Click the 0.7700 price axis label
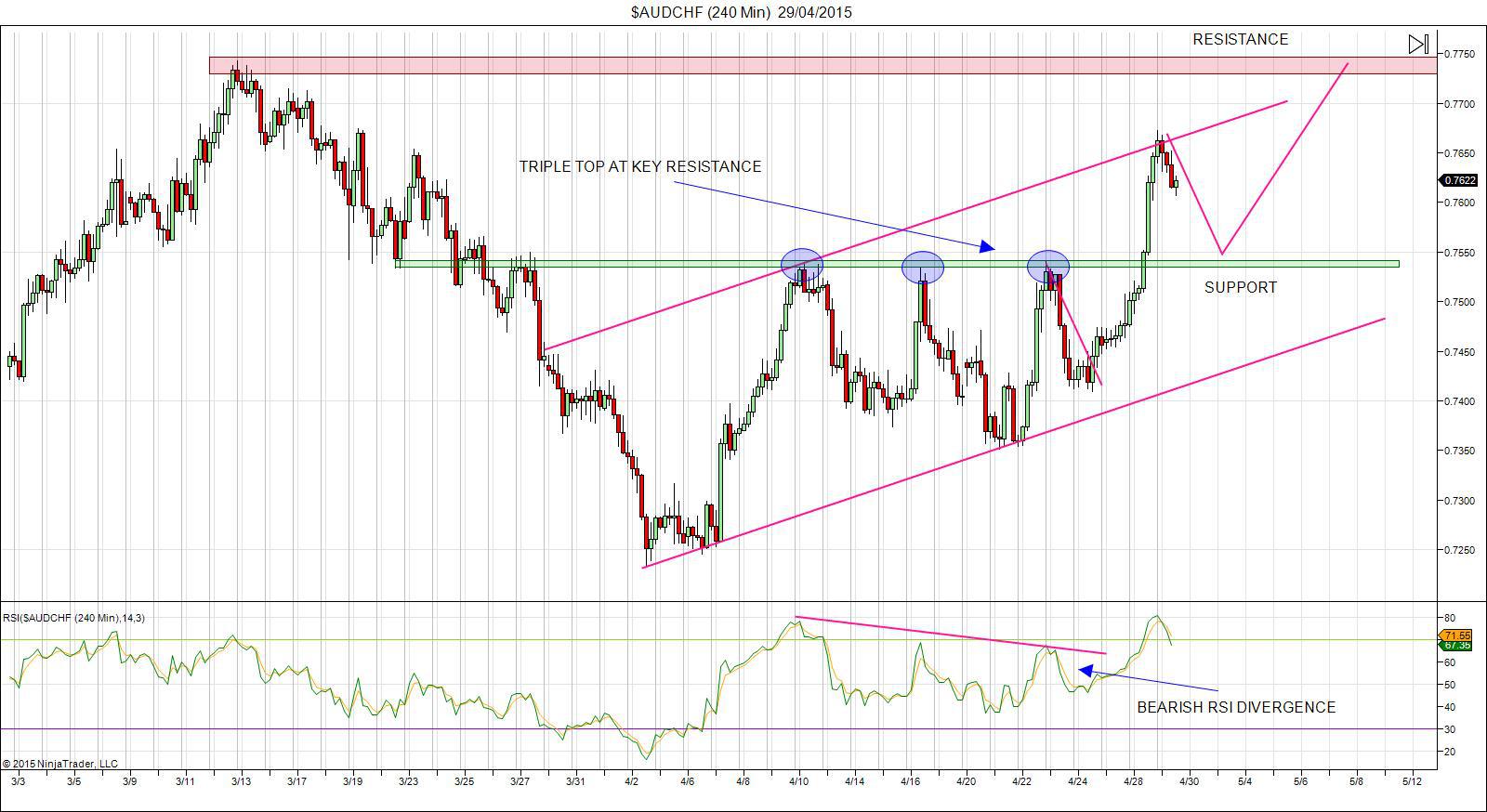The image size is (1487, 812). 1459,104
